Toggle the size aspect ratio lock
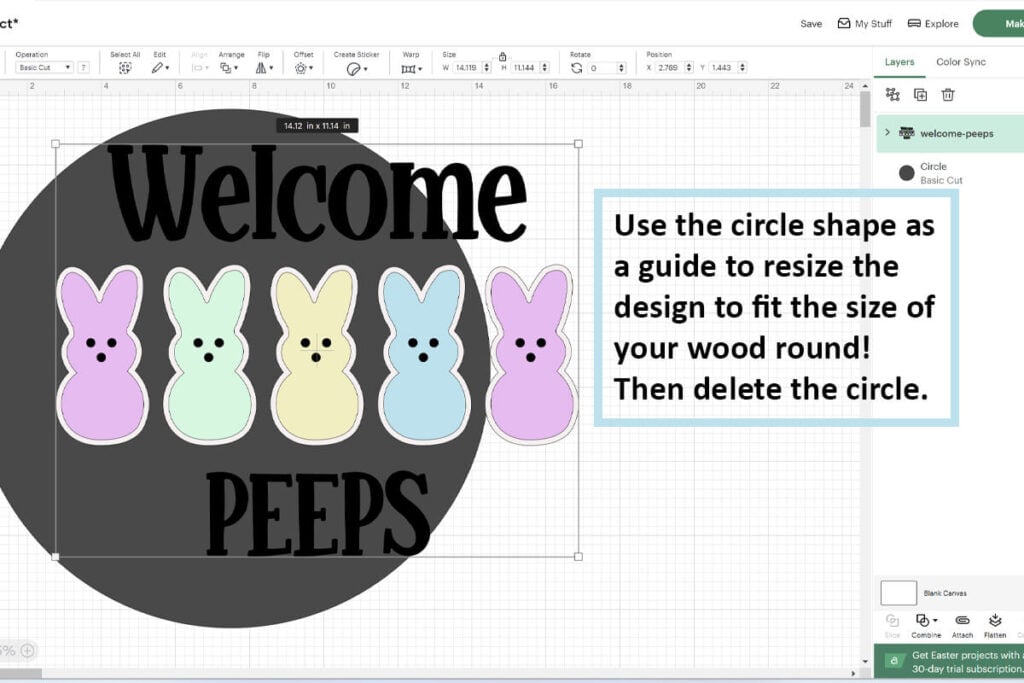The image size is (1024, 683). 502,57
